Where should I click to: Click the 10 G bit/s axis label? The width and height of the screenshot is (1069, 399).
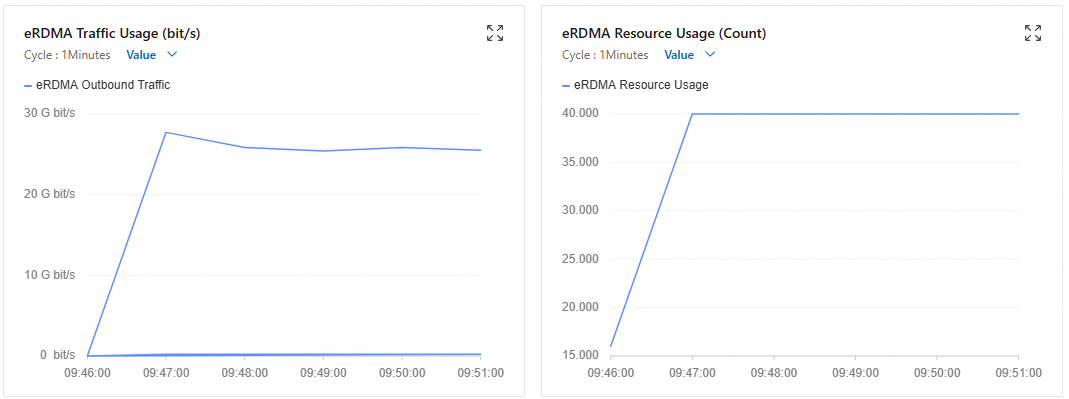pos(49,275)
